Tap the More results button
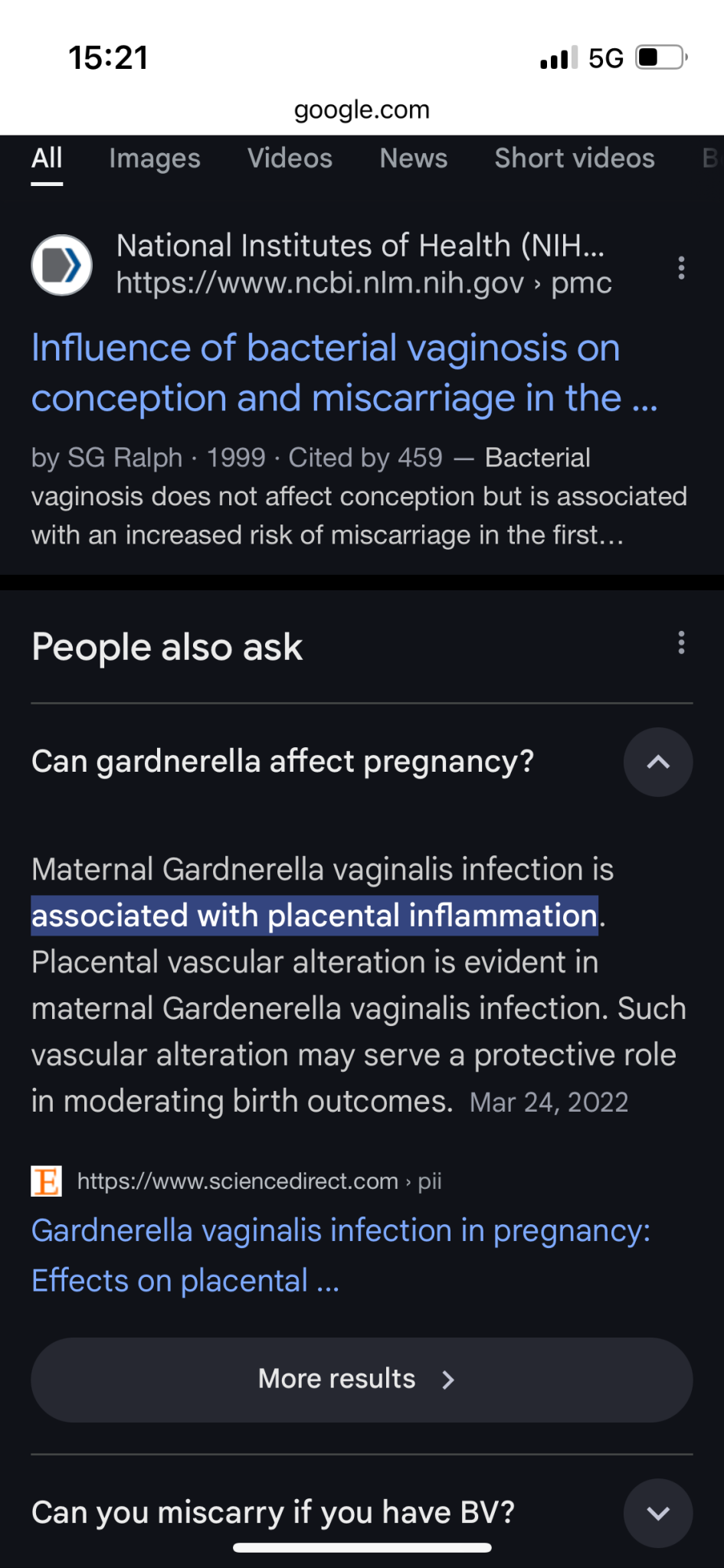 (x=362, y=1380)
